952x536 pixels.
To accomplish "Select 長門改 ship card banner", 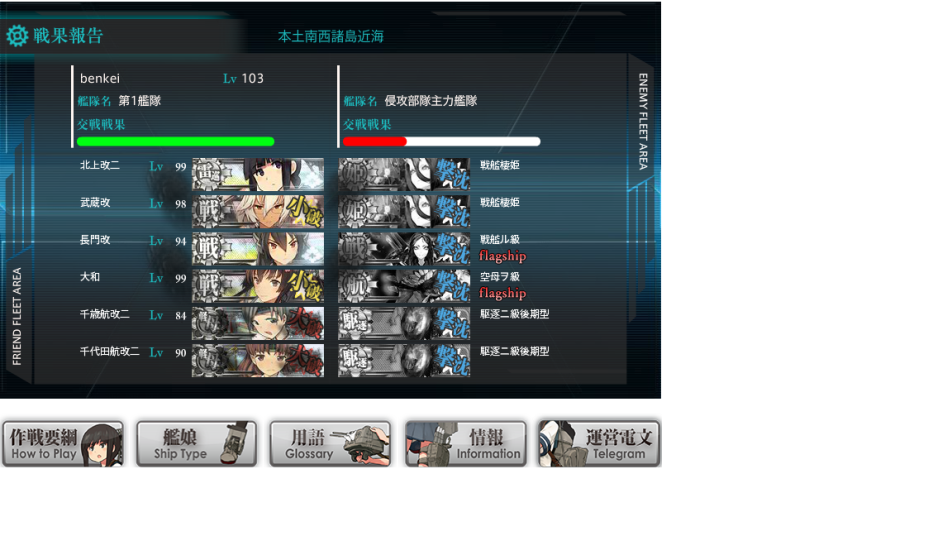I will [x=258, y=249].
